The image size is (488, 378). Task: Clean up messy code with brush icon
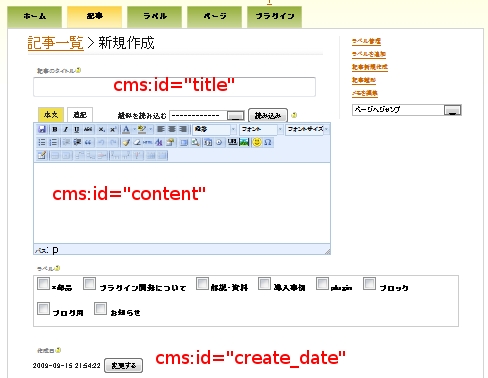coord(126,142)
